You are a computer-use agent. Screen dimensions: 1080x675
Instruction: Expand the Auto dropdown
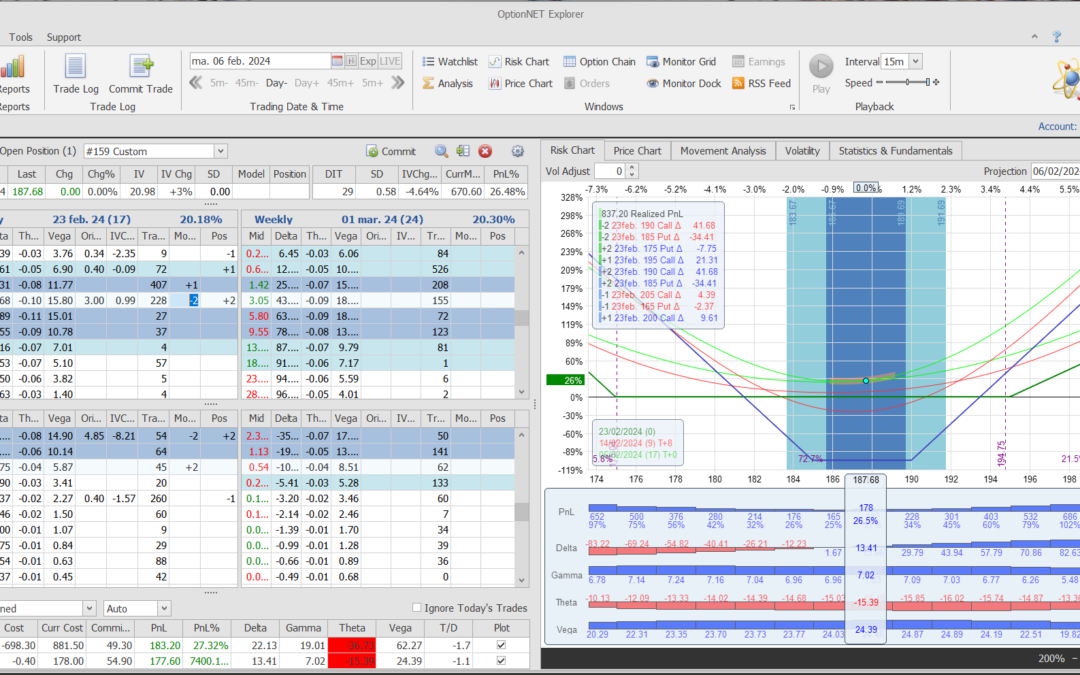point(164,608)
